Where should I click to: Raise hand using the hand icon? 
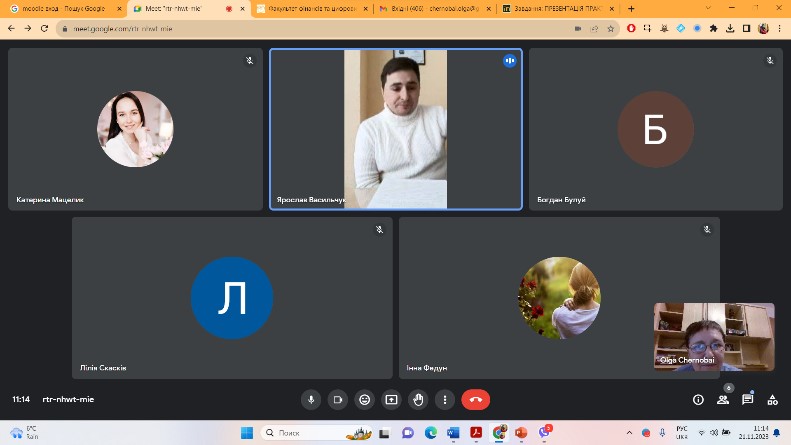tap(418, 400)
